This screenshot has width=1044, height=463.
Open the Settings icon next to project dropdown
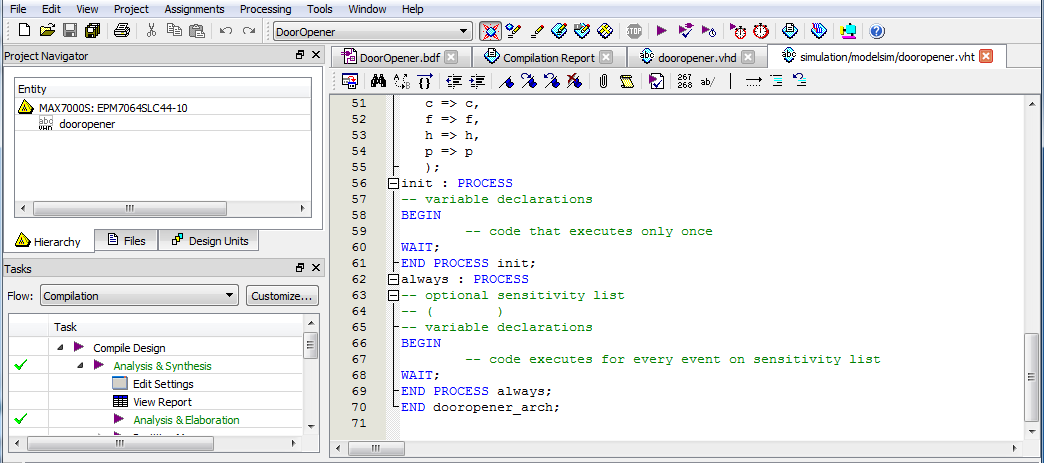[x=491, y=31]
